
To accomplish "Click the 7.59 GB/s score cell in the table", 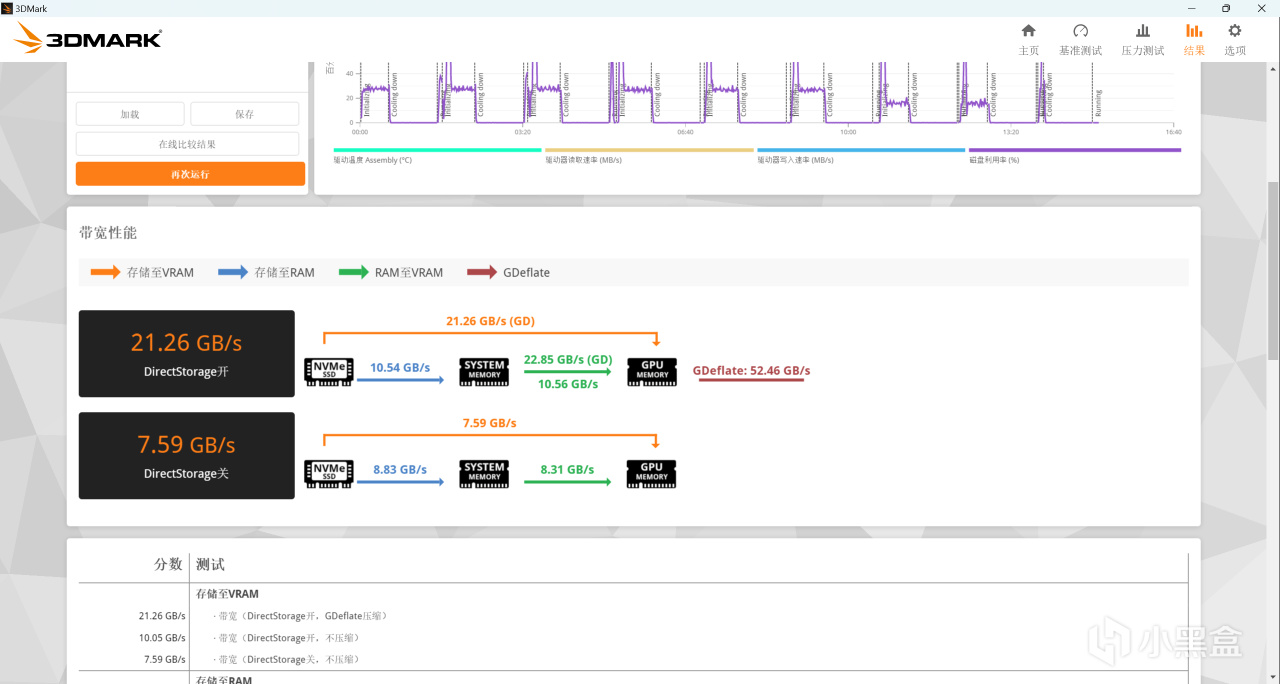I will click(x=165, y=660).
